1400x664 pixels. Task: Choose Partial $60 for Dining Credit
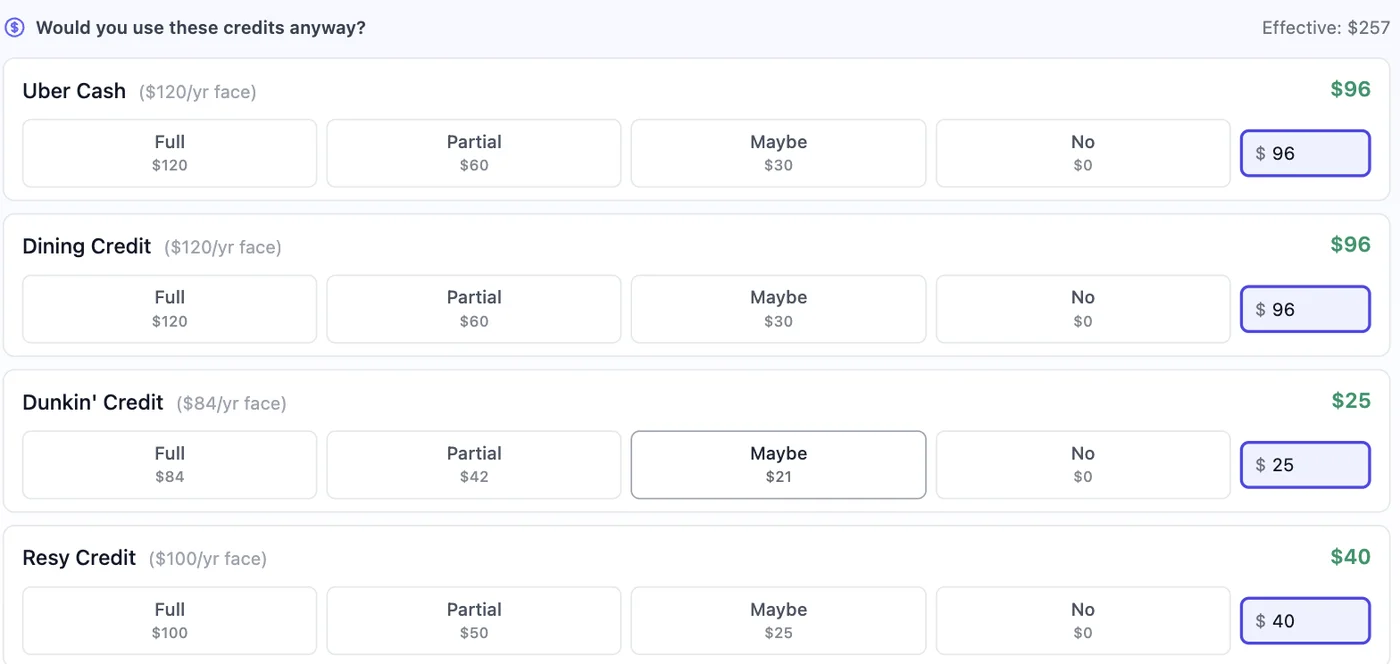474,309
